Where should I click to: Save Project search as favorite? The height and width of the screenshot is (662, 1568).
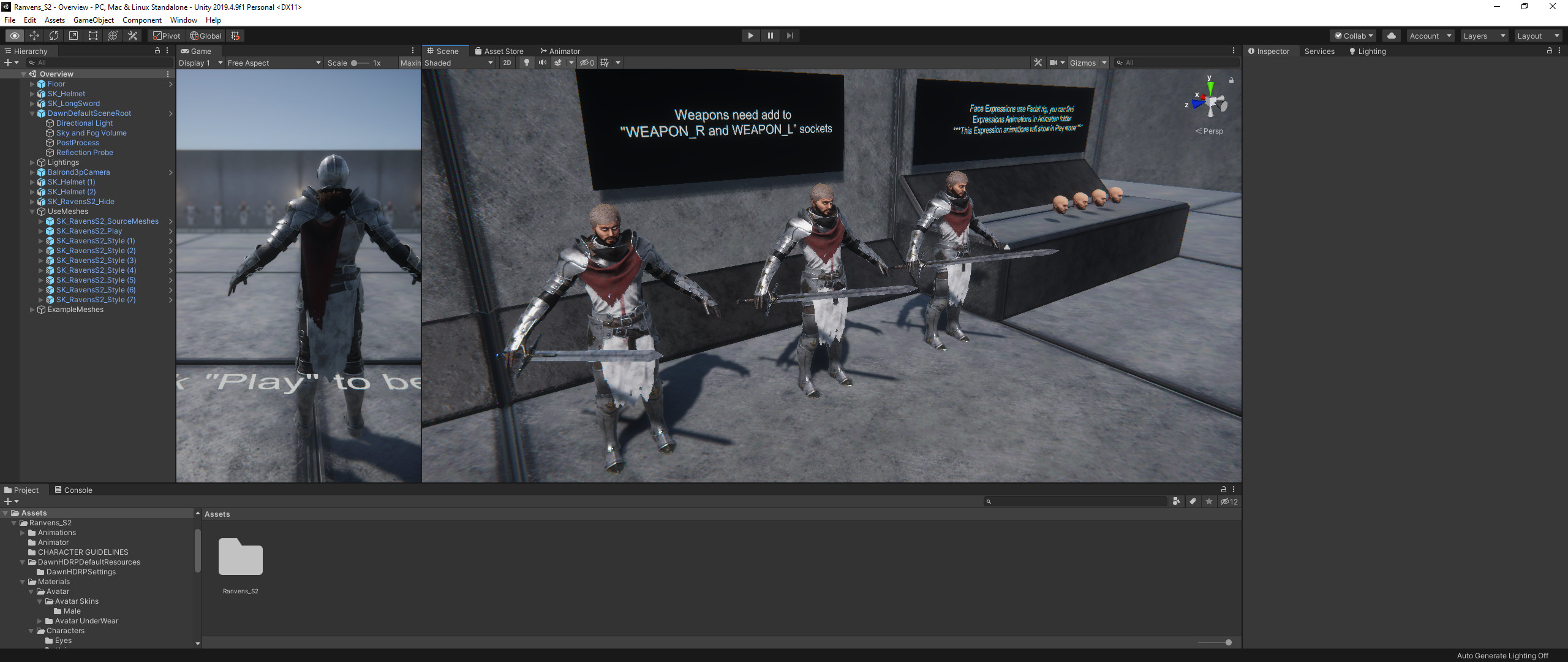1209,501
